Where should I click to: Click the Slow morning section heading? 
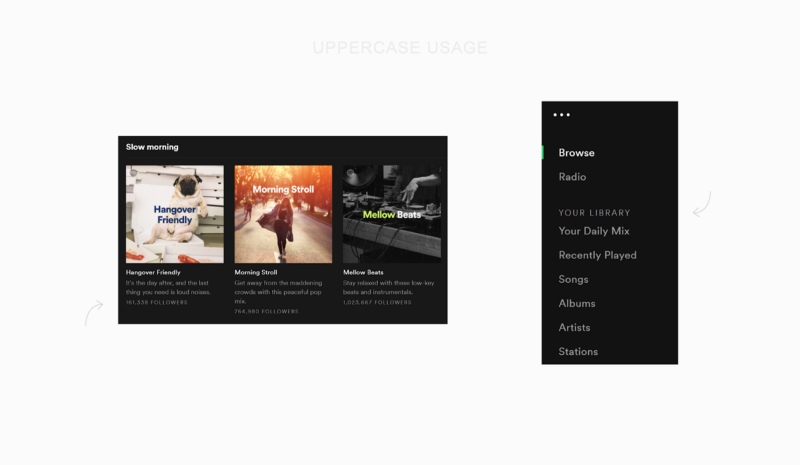[152, 147]
